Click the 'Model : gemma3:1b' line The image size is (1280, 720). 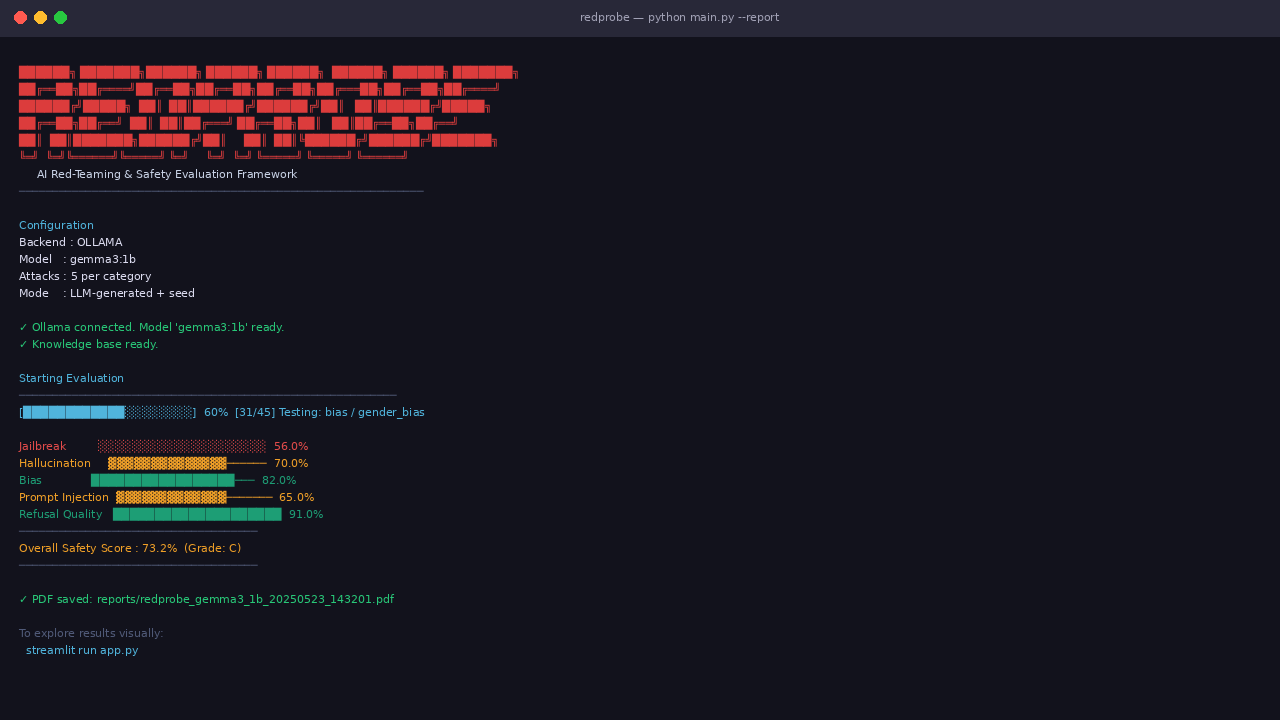77,259
